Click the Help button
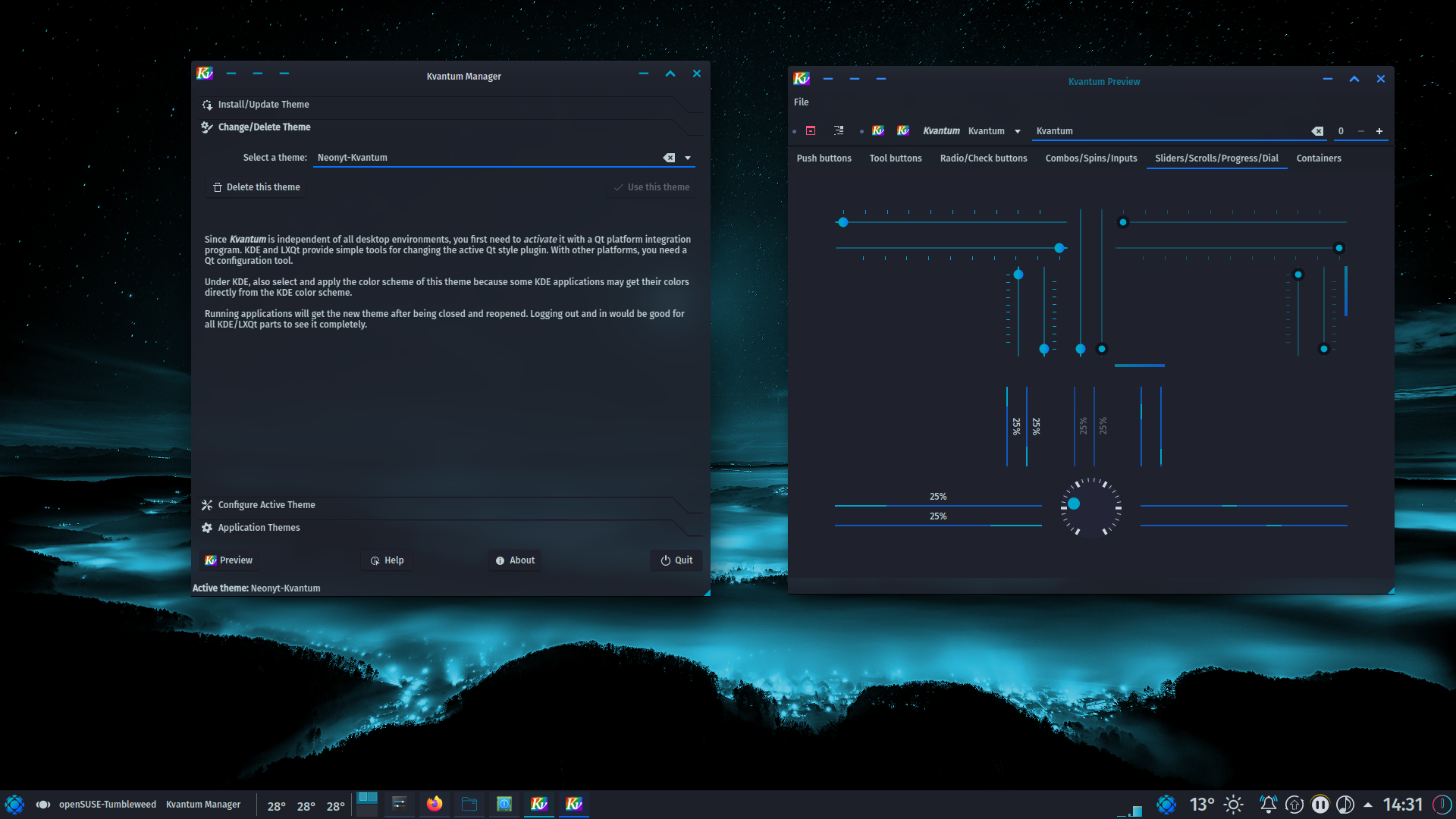Image resolution: width=1456 pixels, height=819 pixels. click(x=387, y=560)
